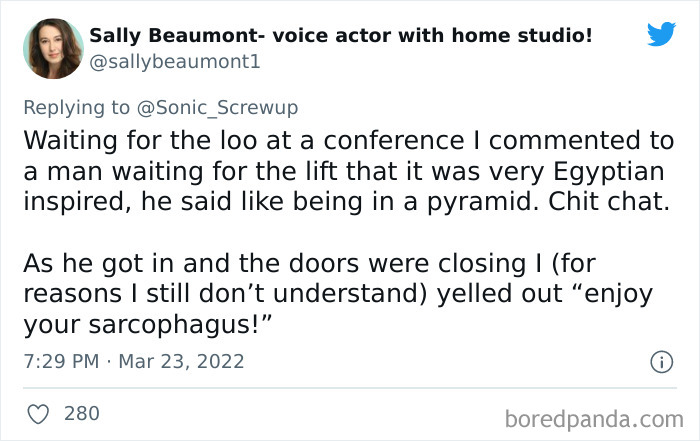The height and width of the screenshot is (441, 700).
Task: Click the Mar 23, 2022 date
Action: coord(181,361)
